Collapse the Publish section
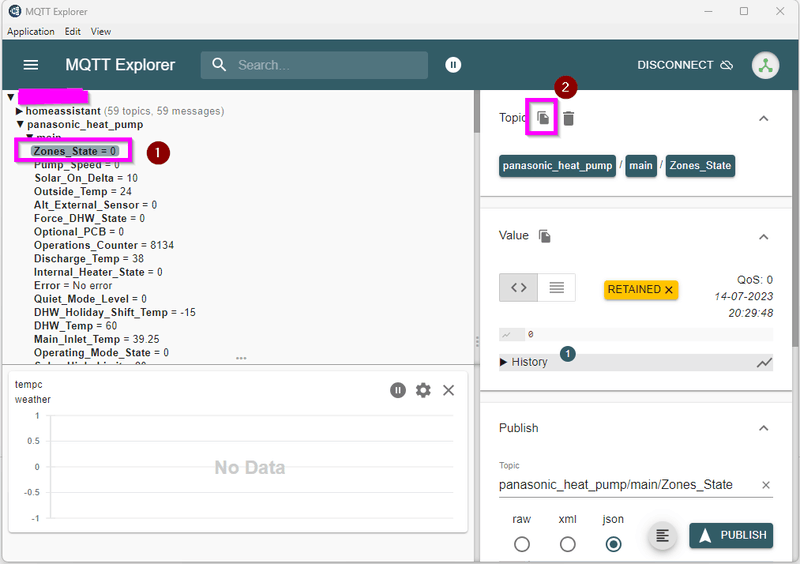 [x=763, y=428]
